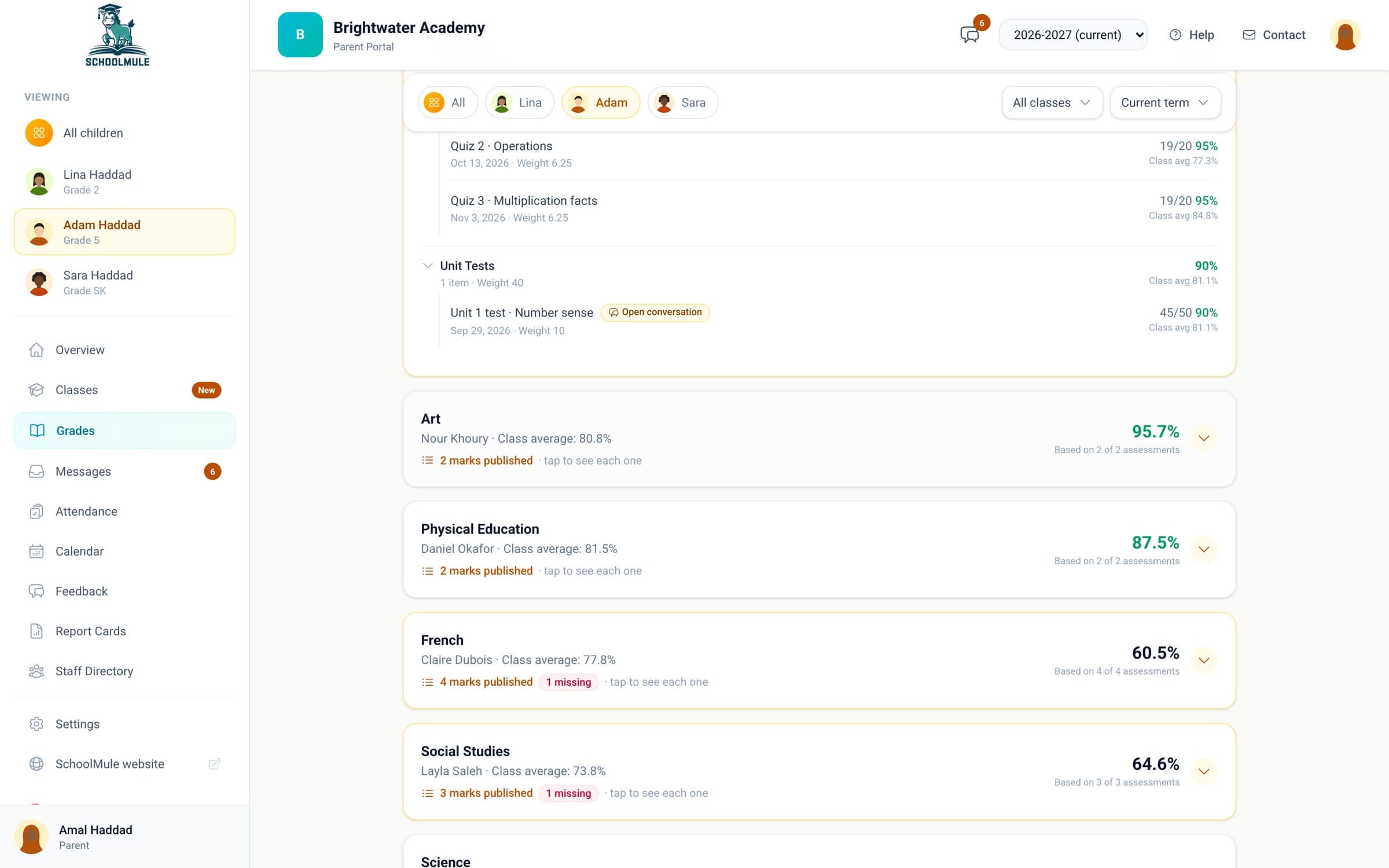Select the All children filter chip

[447, 102]
